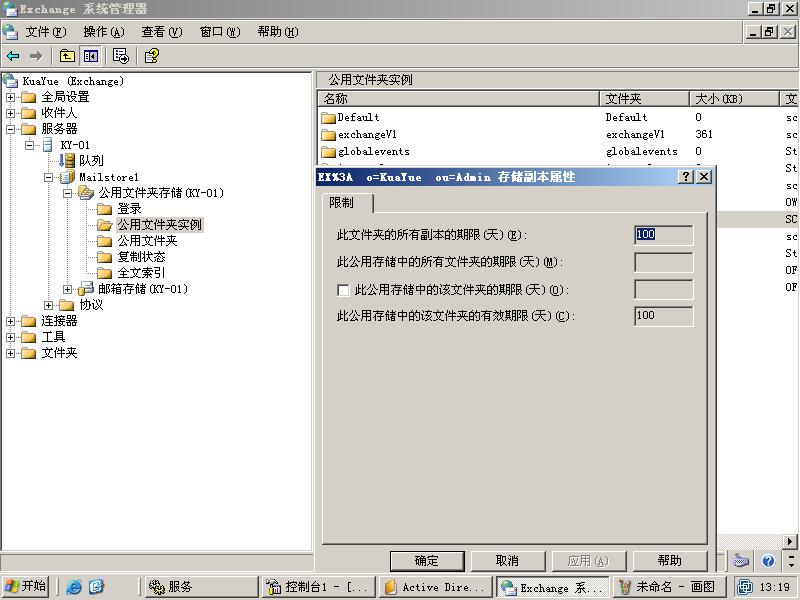Click the Back arrow toolbar icon
Screen dimensions: 800x600
click(x=13, y=56)
